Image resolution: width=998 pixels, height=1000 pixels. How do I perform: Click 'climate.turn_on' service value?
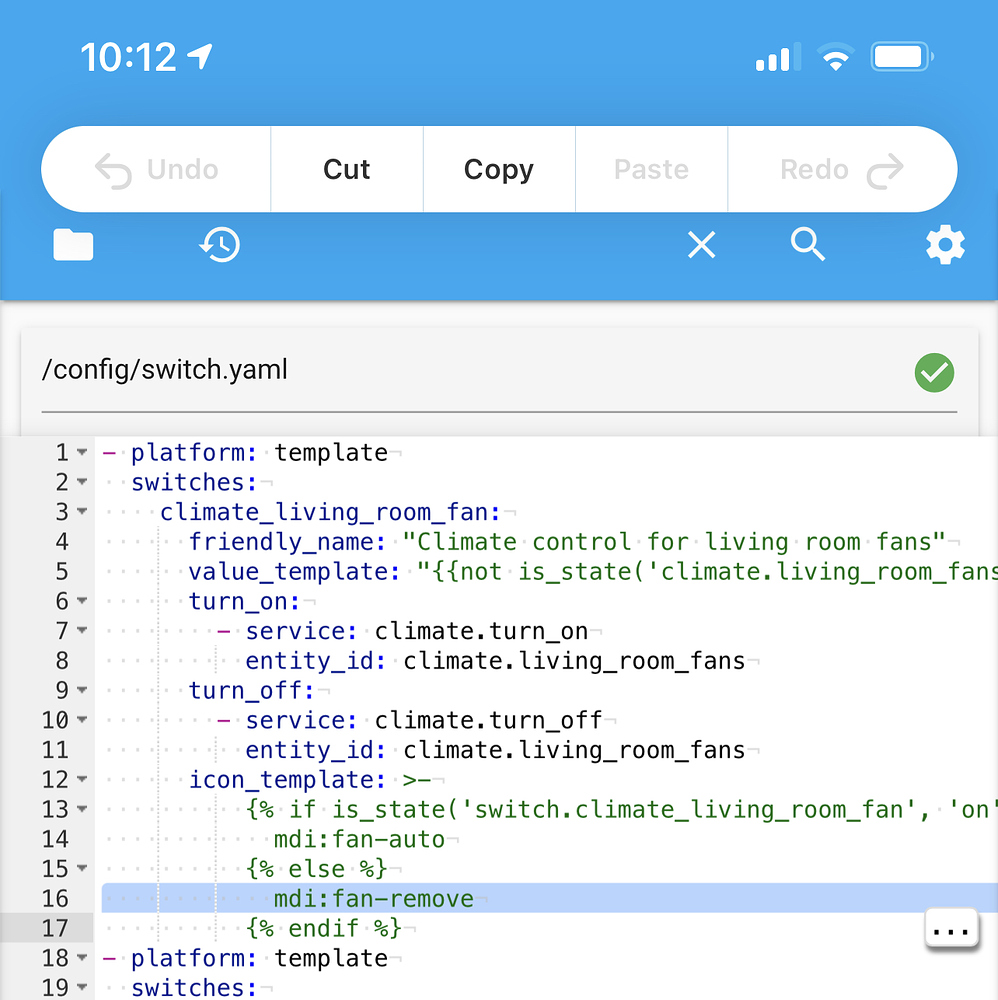click(x=481, y=631)
